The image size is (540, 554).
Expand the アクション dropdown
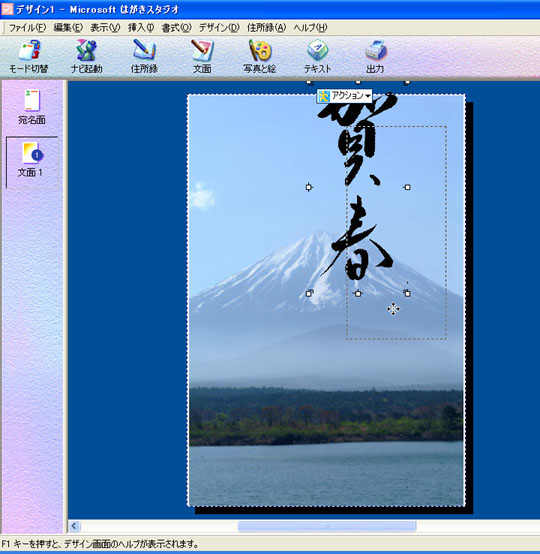[344, 96]
